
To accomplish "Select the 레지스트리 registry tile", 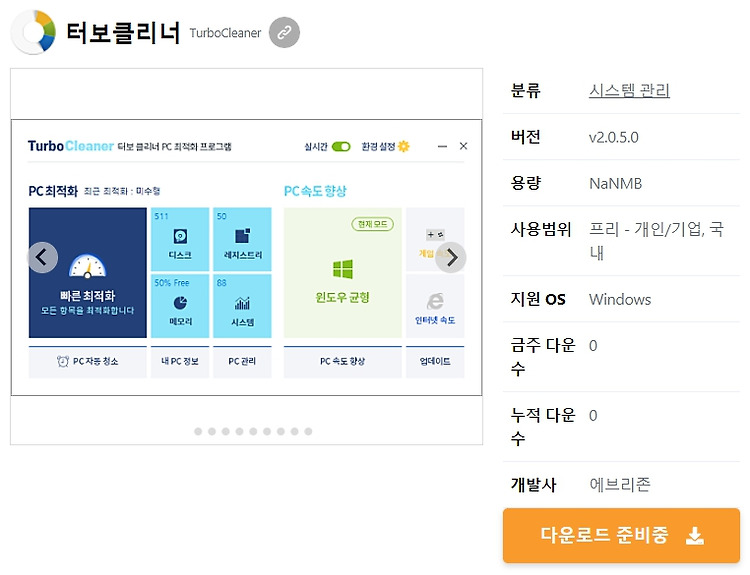I will pyautogui.click(x=243, y=239).
